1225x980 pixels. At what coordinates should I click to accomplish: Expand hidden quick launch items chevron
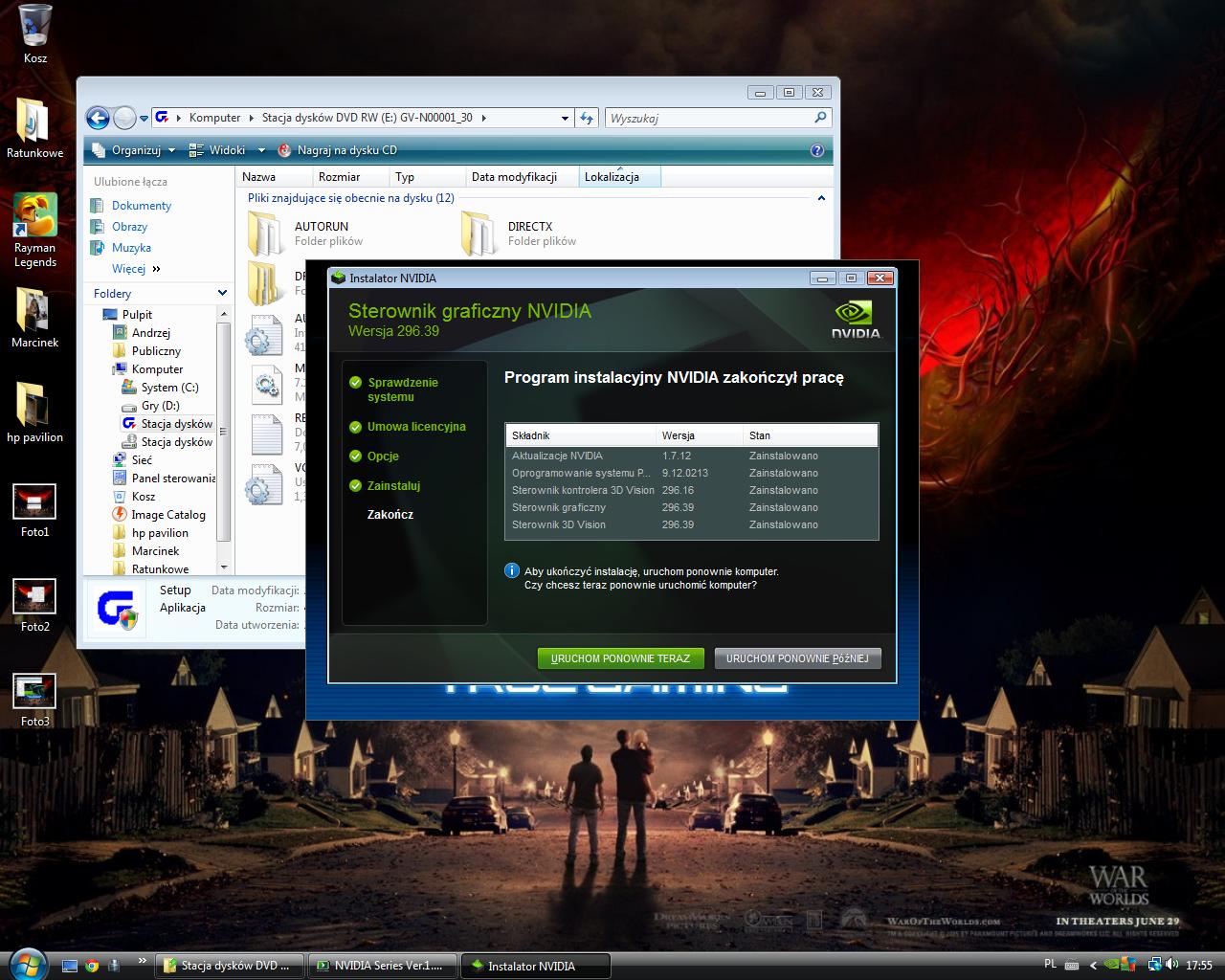tap(143, 960)
